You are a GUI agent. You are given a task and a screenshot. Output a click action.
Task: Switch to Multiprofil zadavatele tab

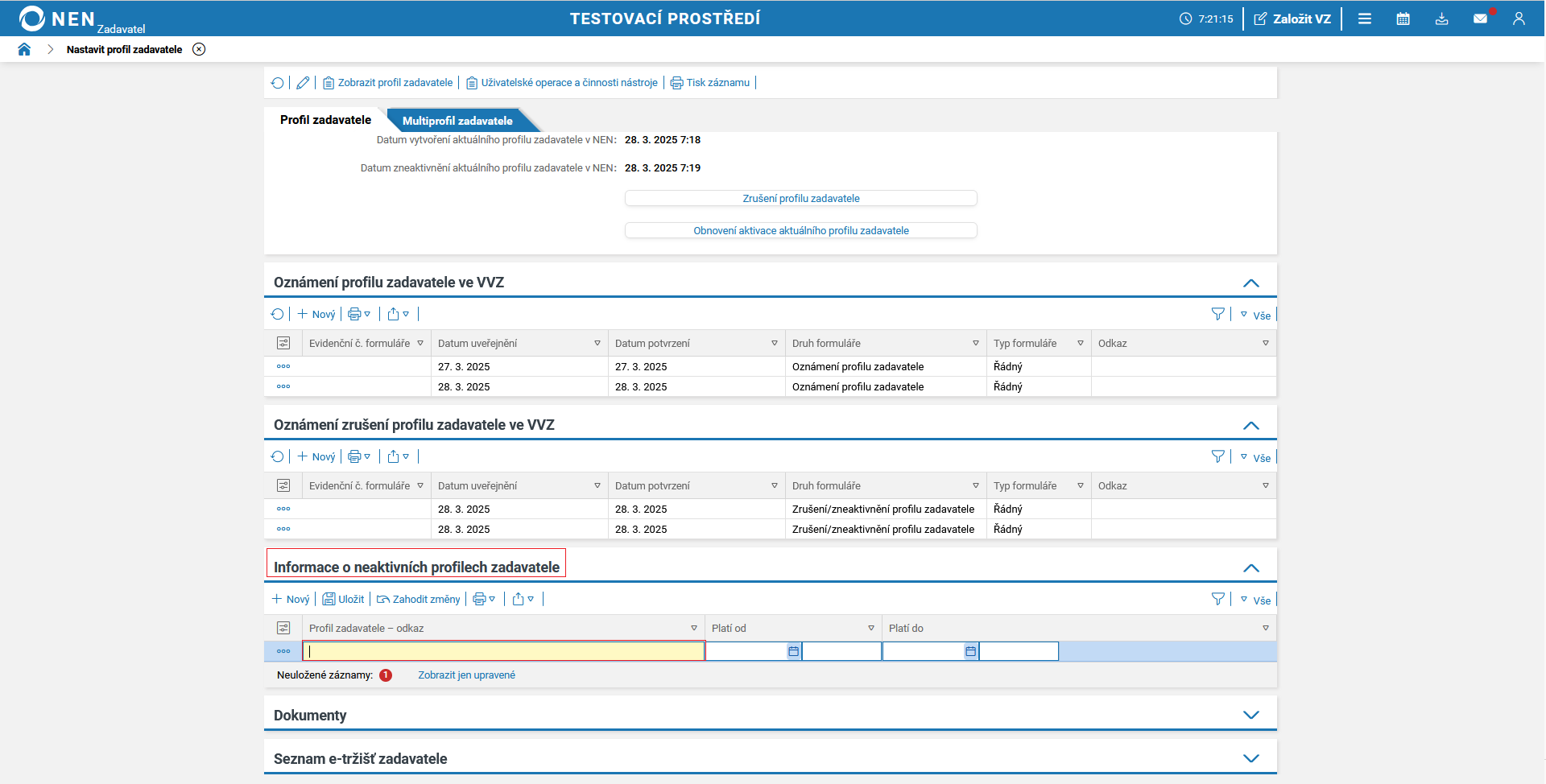pyautogui.click(x=457, y=121)
